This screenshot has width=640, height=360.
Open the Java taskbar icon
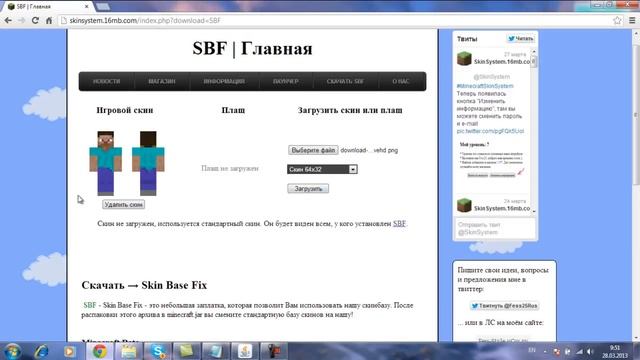[244, 351]
